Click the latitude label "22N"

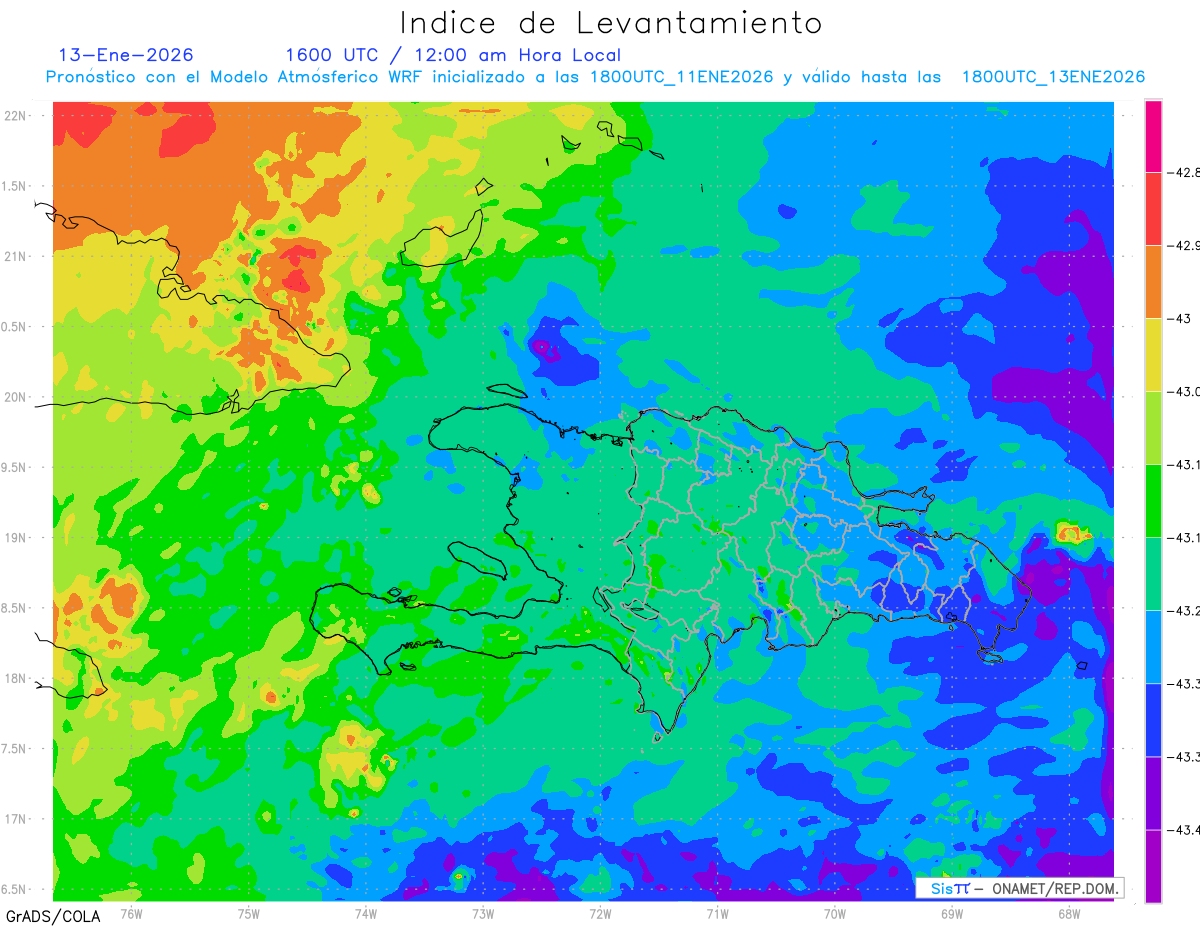[x=17, y=115]
